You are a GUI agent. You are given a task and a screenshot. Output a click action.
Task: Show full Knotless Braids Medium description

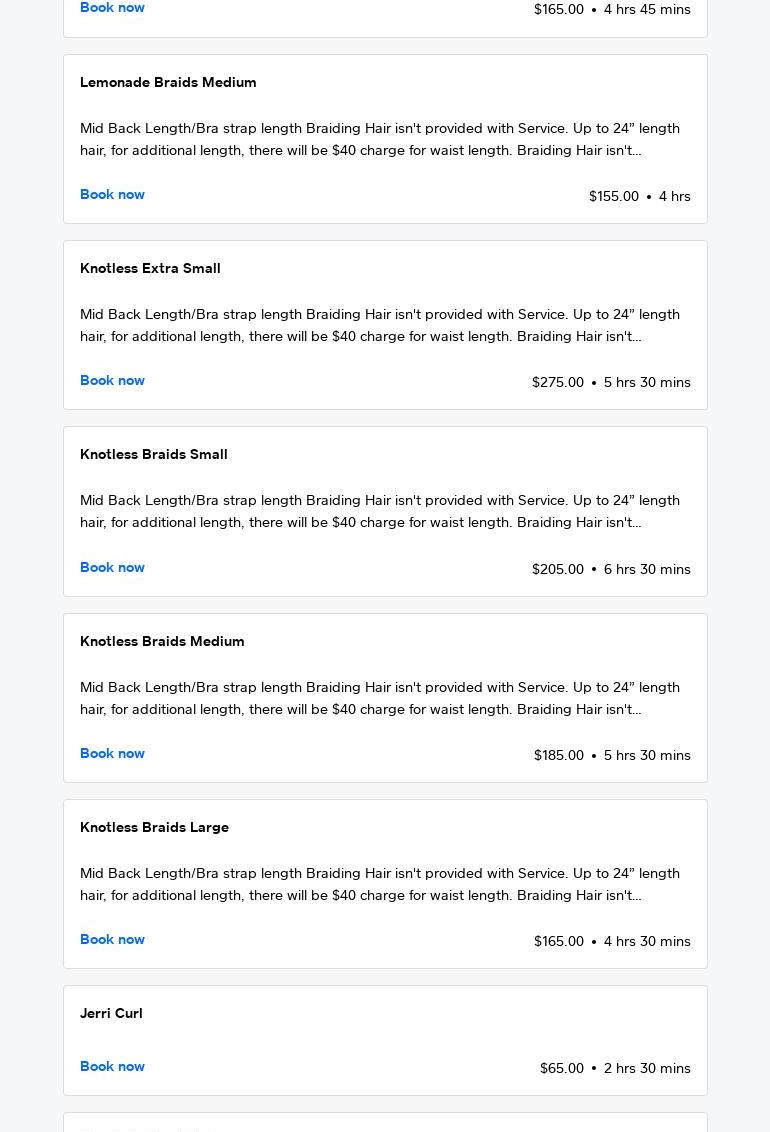coord(380,699)
